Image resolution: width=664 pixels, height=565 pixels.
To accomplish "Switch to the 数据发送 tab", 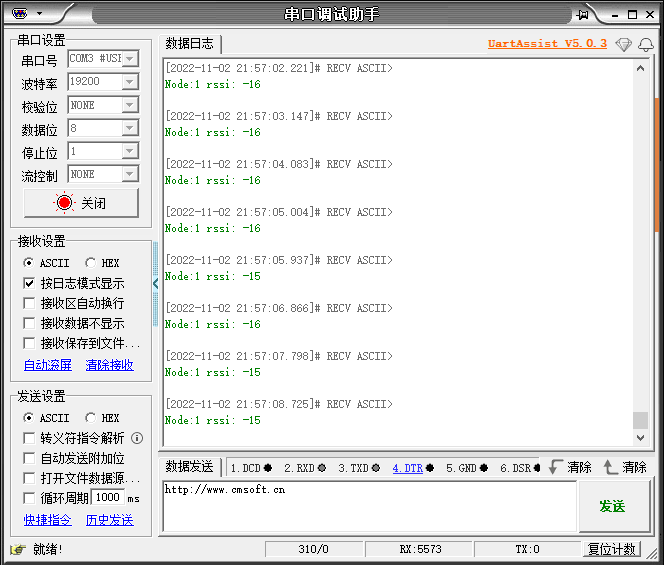I will pos(189,467).
